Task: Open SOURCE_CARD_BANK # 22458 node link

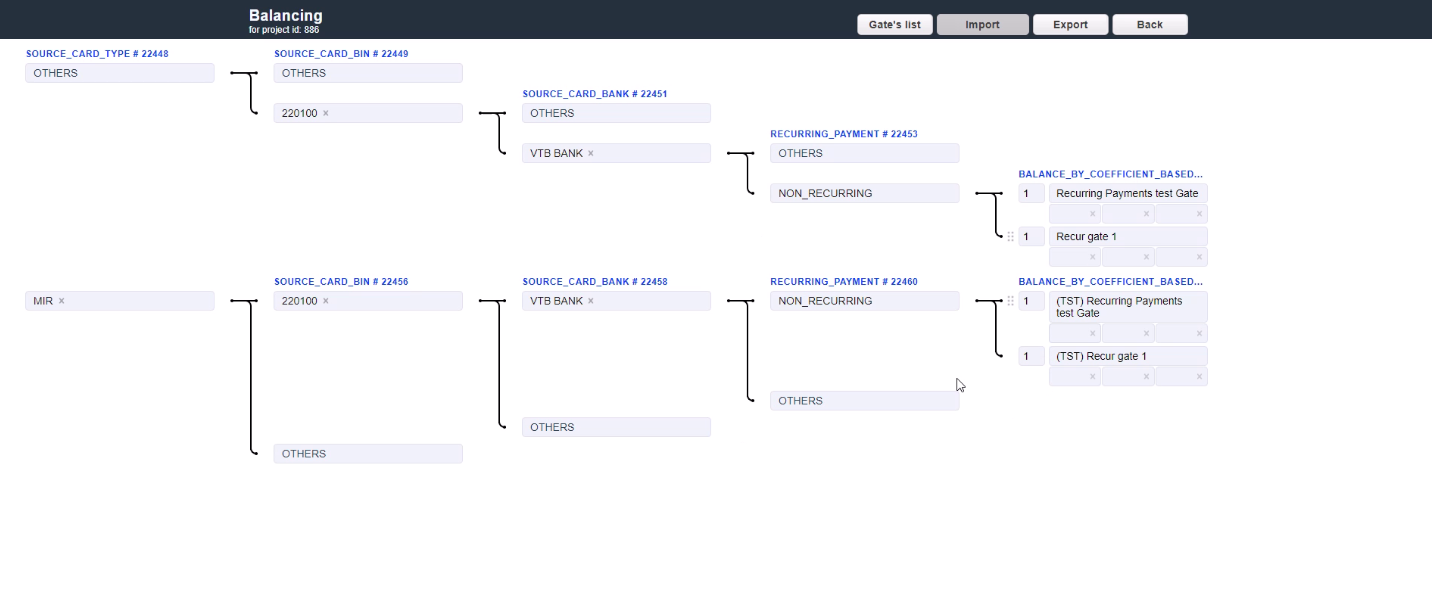Action: click(x=594, y=281)
